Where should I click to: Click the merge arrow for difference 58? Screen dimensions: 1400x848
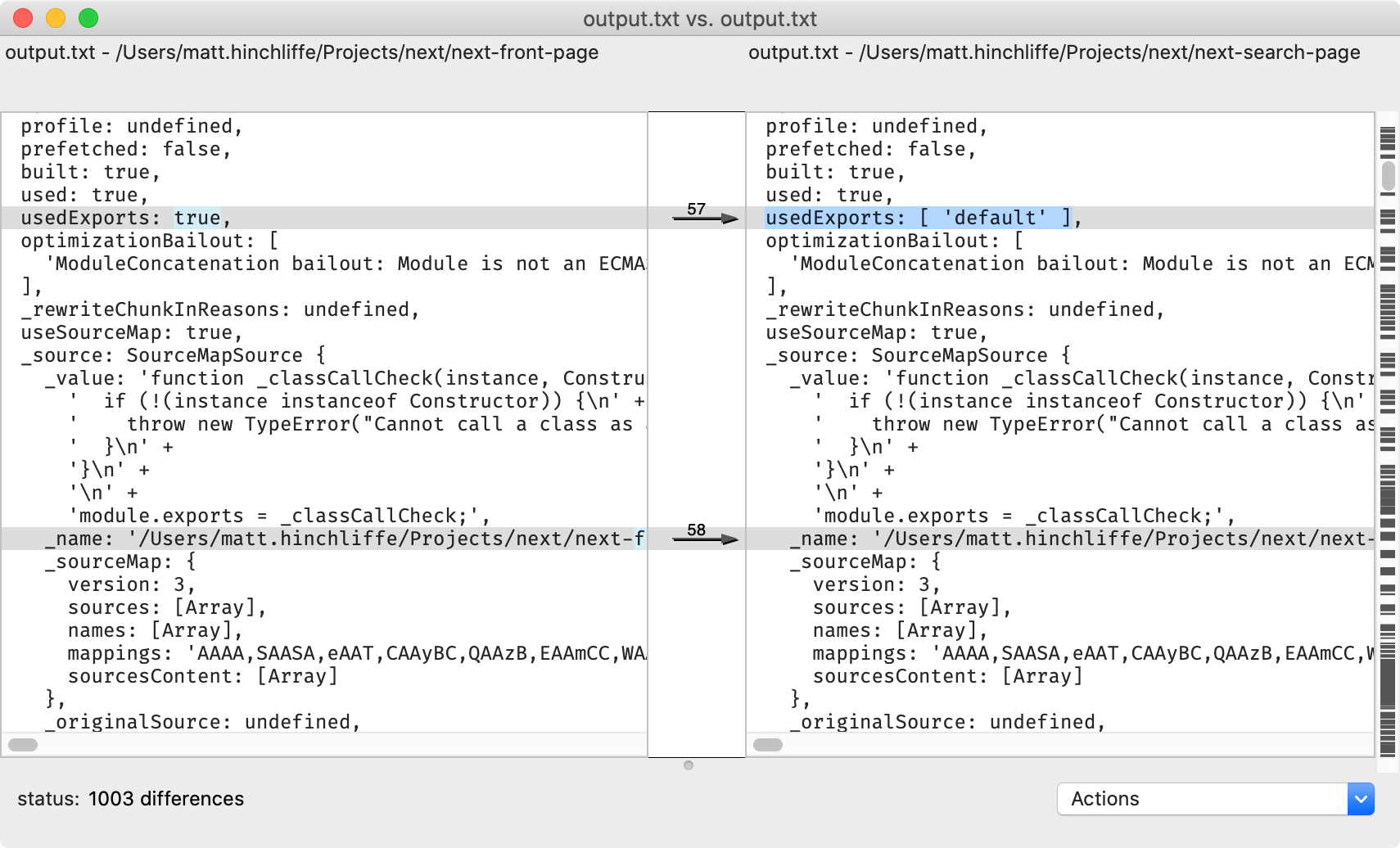[x=706, y=540]
